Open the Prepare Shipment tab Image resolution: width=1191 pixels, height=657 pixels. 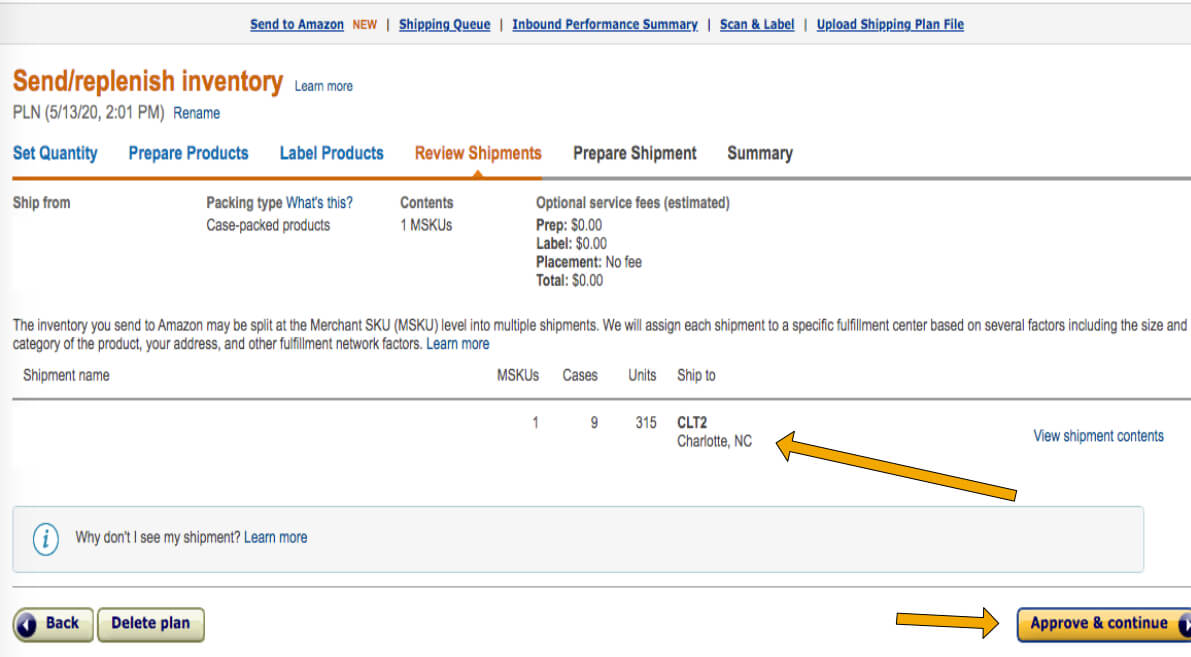coord(634,153)
